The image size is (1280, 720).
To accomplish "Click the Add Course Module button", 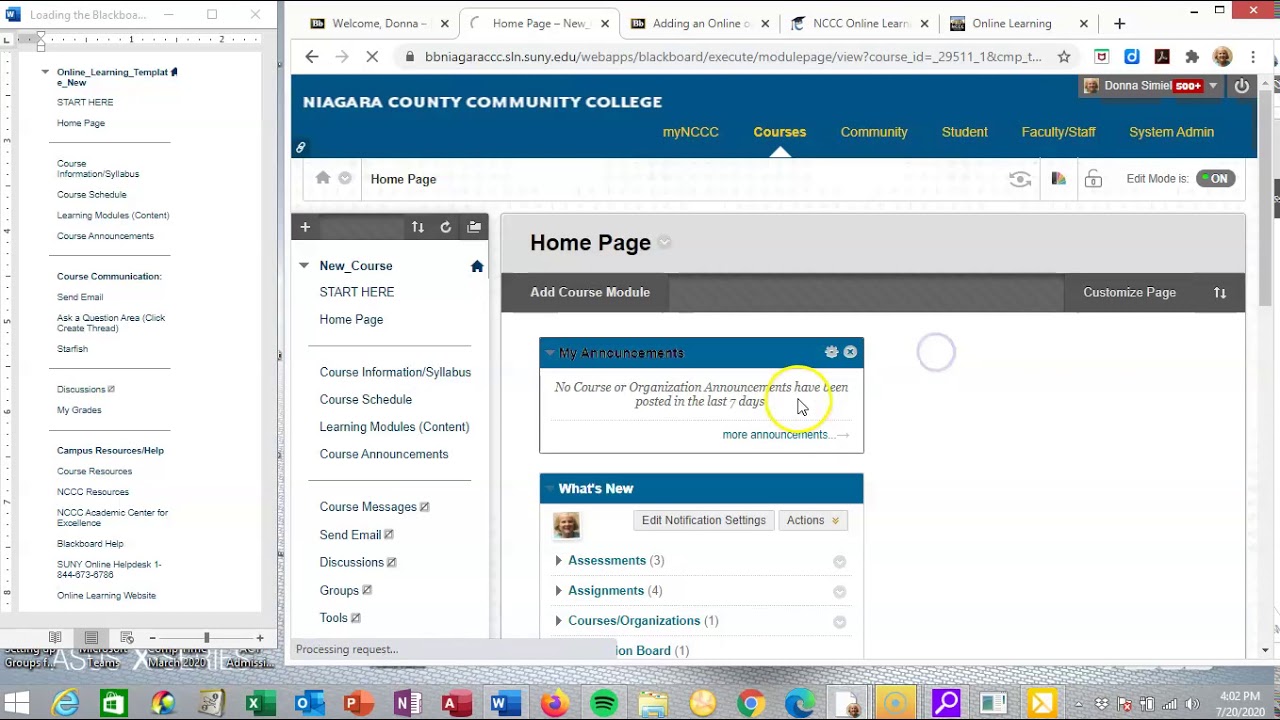I will [x=590, y=293].
